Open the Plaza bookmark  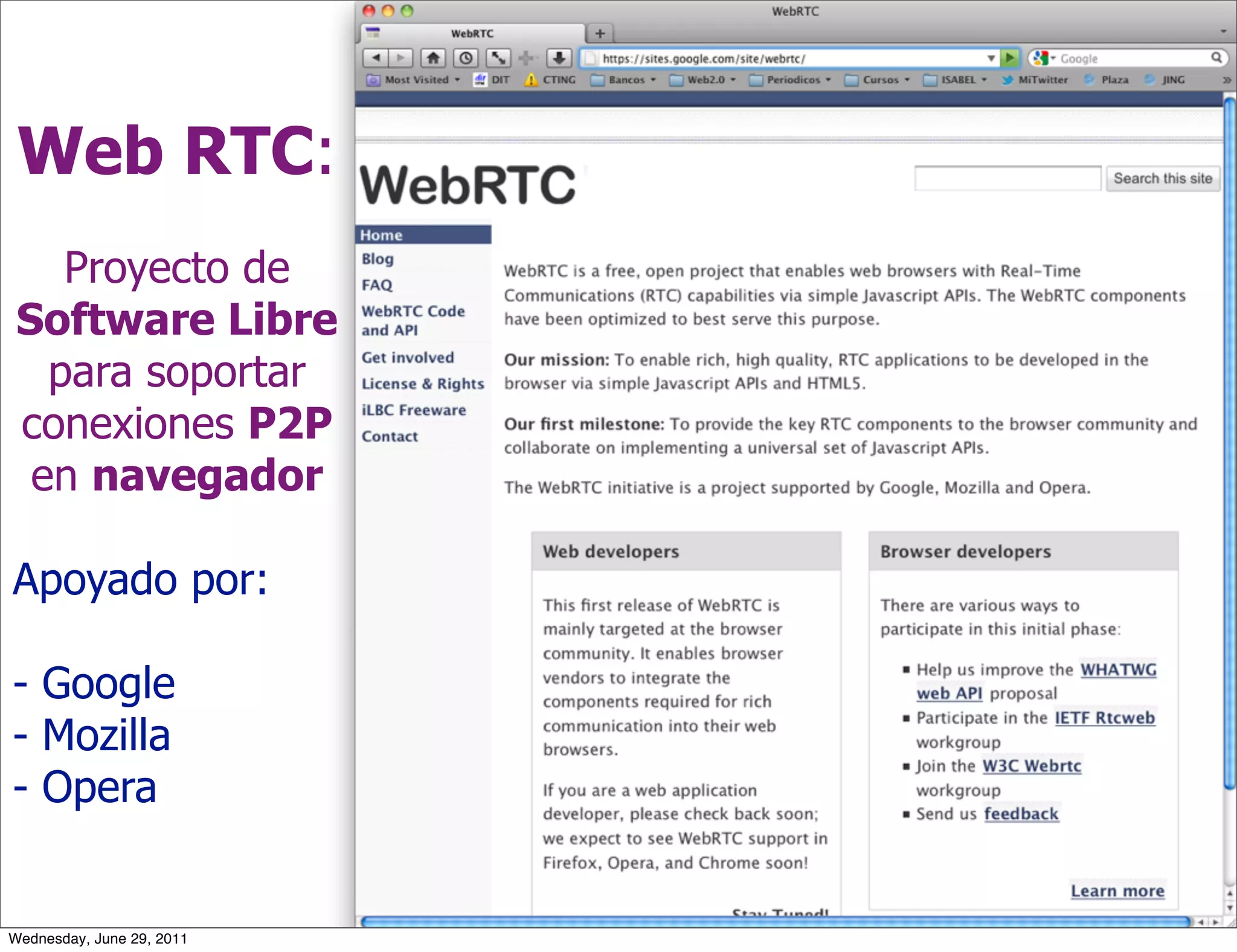coord(1107,80)
